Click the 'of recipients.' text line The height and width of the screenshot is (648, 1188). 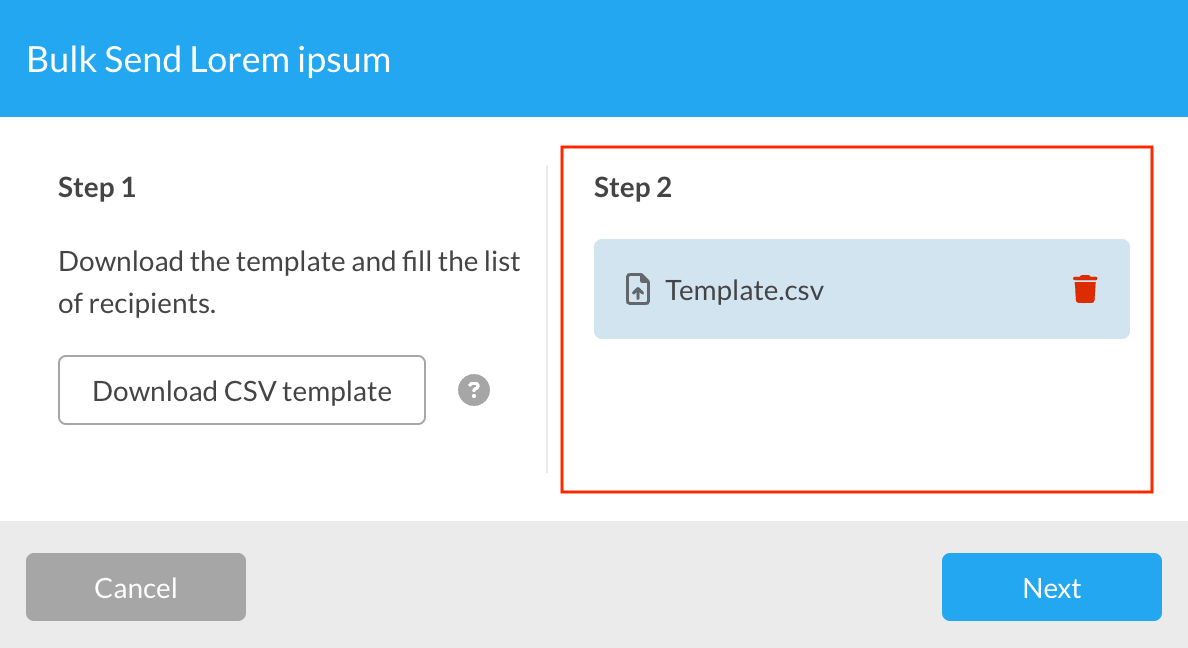[x=137, y=303]
